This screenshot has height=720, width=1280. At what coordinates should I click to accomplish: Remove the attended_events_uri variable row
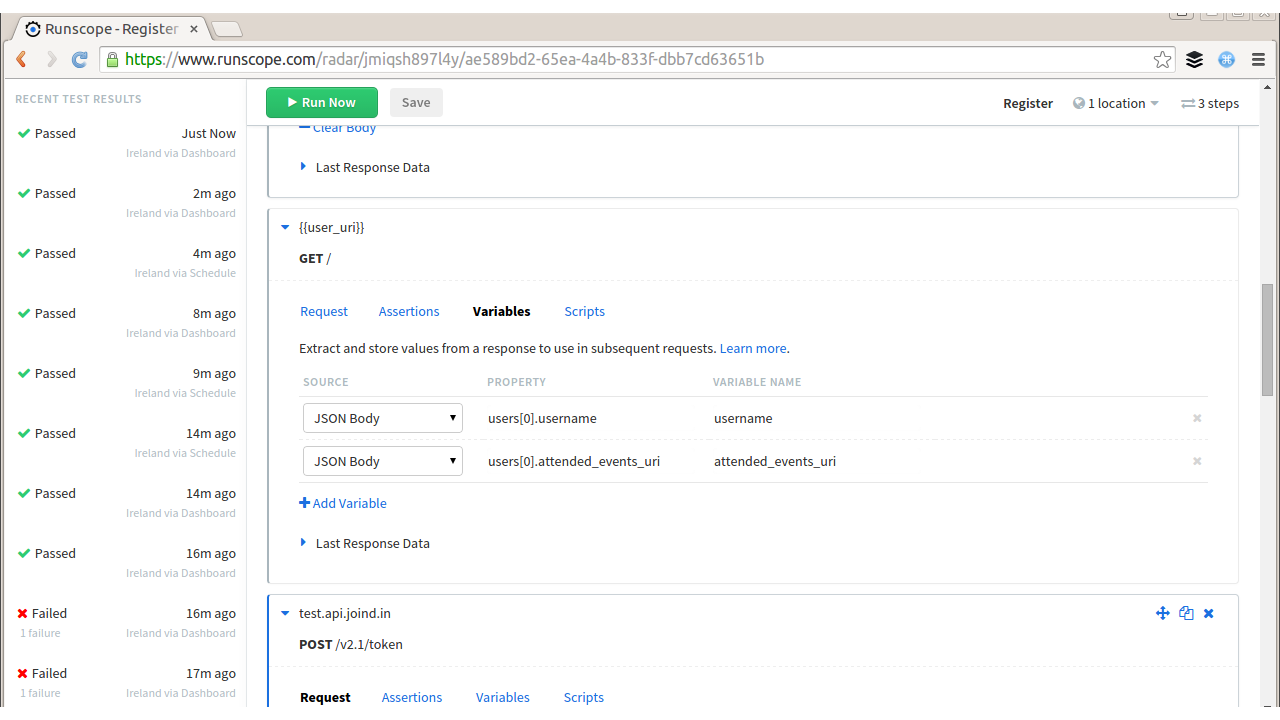pyautogui.click(x=1196, y=461)
